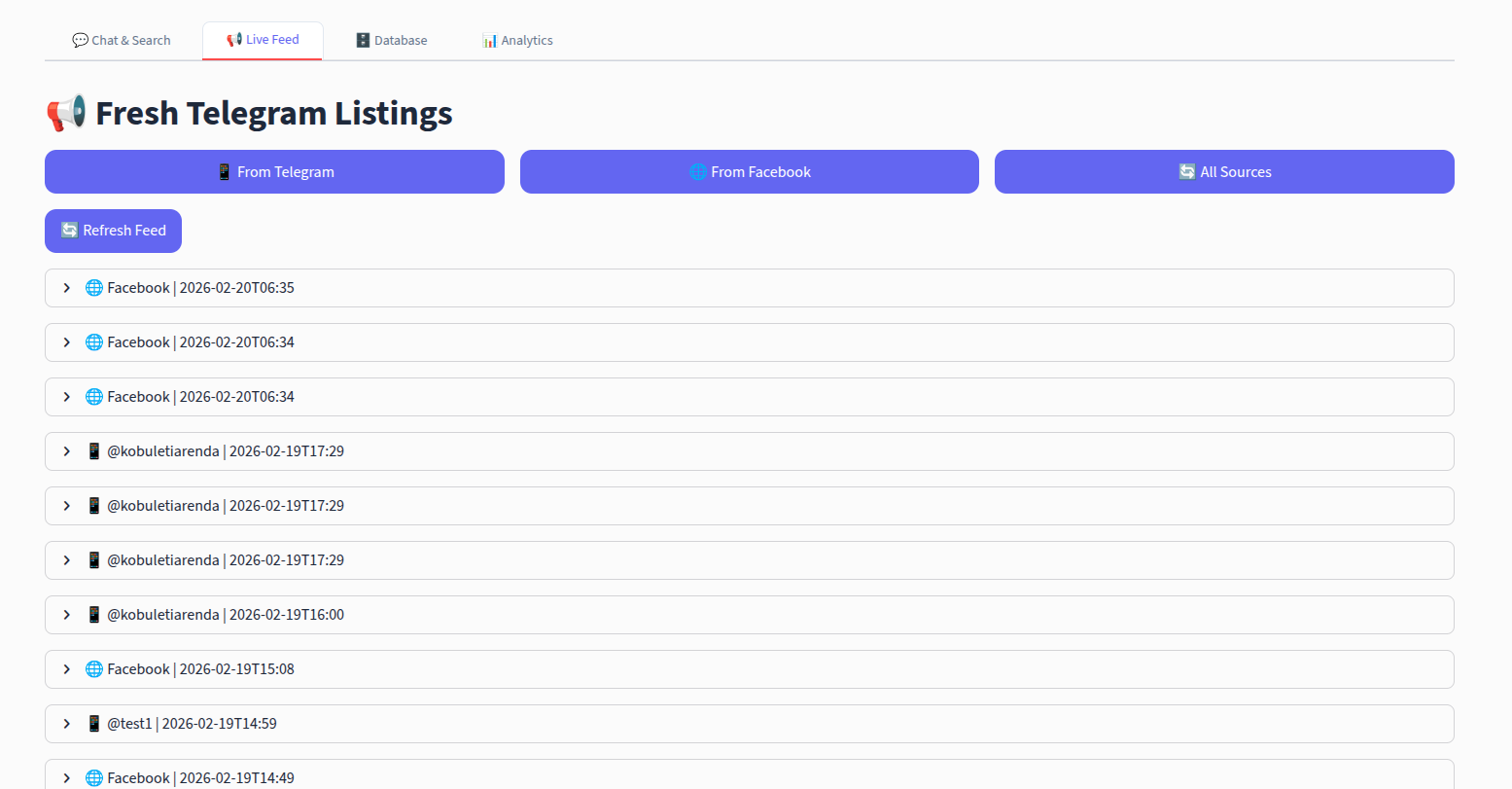Click the bar chart icon on Analytics

(489, 40)
